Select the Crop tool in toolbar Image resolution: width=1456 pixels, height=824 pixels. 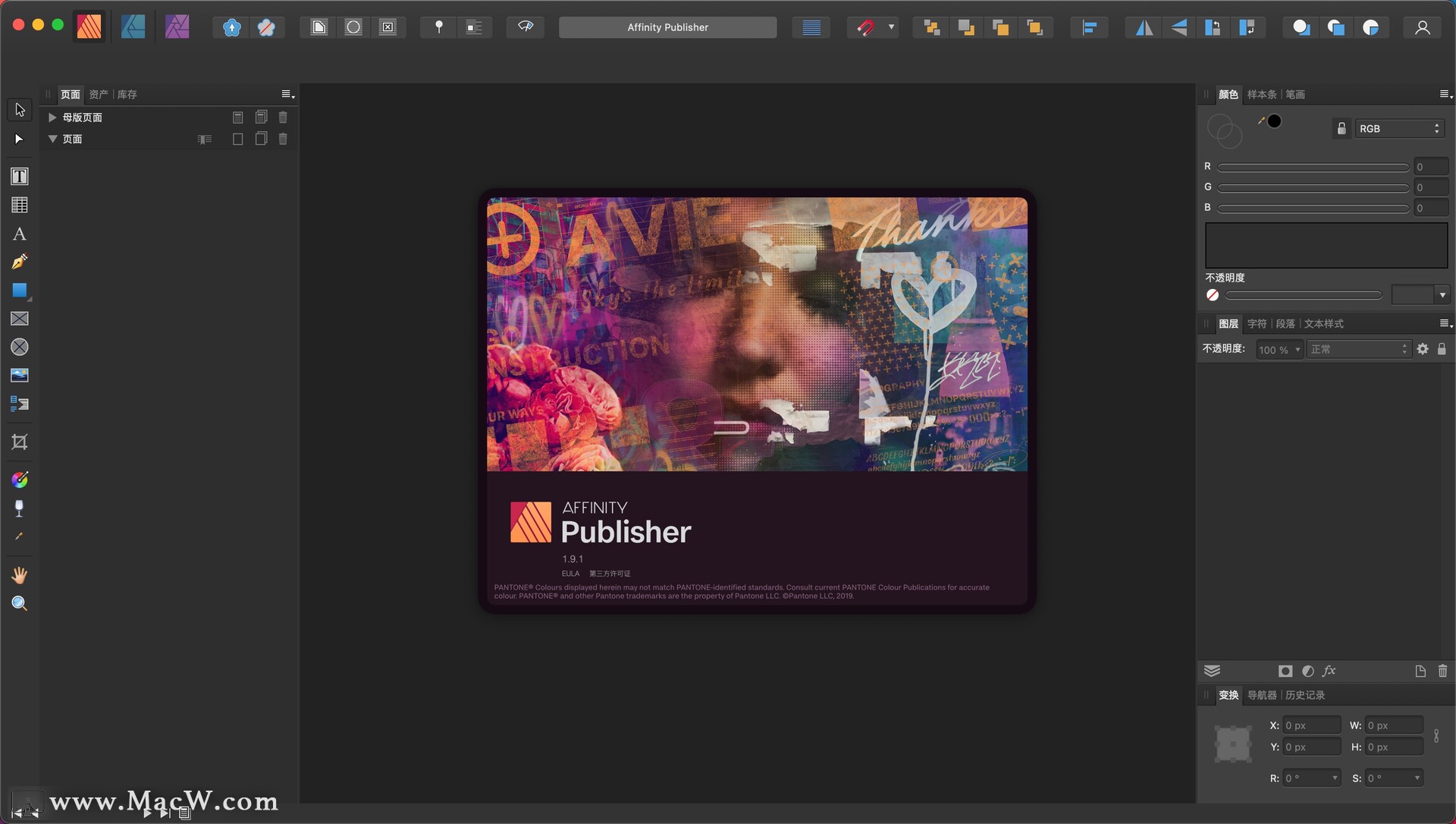pyautogui.click(x=18, y=440)
